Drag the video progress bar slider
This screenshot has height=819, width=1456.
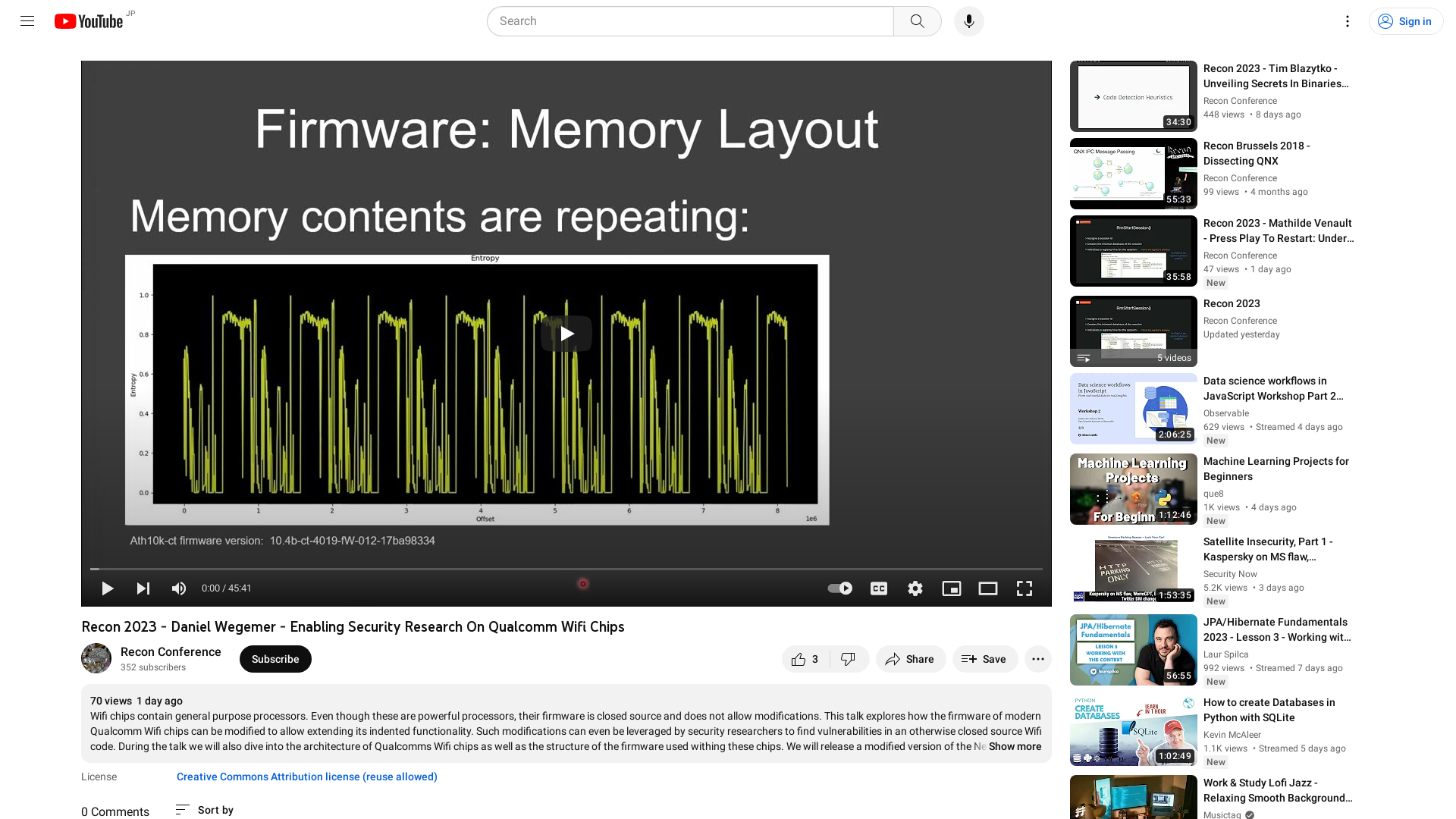pyautogui.click(x=583, y=584)
